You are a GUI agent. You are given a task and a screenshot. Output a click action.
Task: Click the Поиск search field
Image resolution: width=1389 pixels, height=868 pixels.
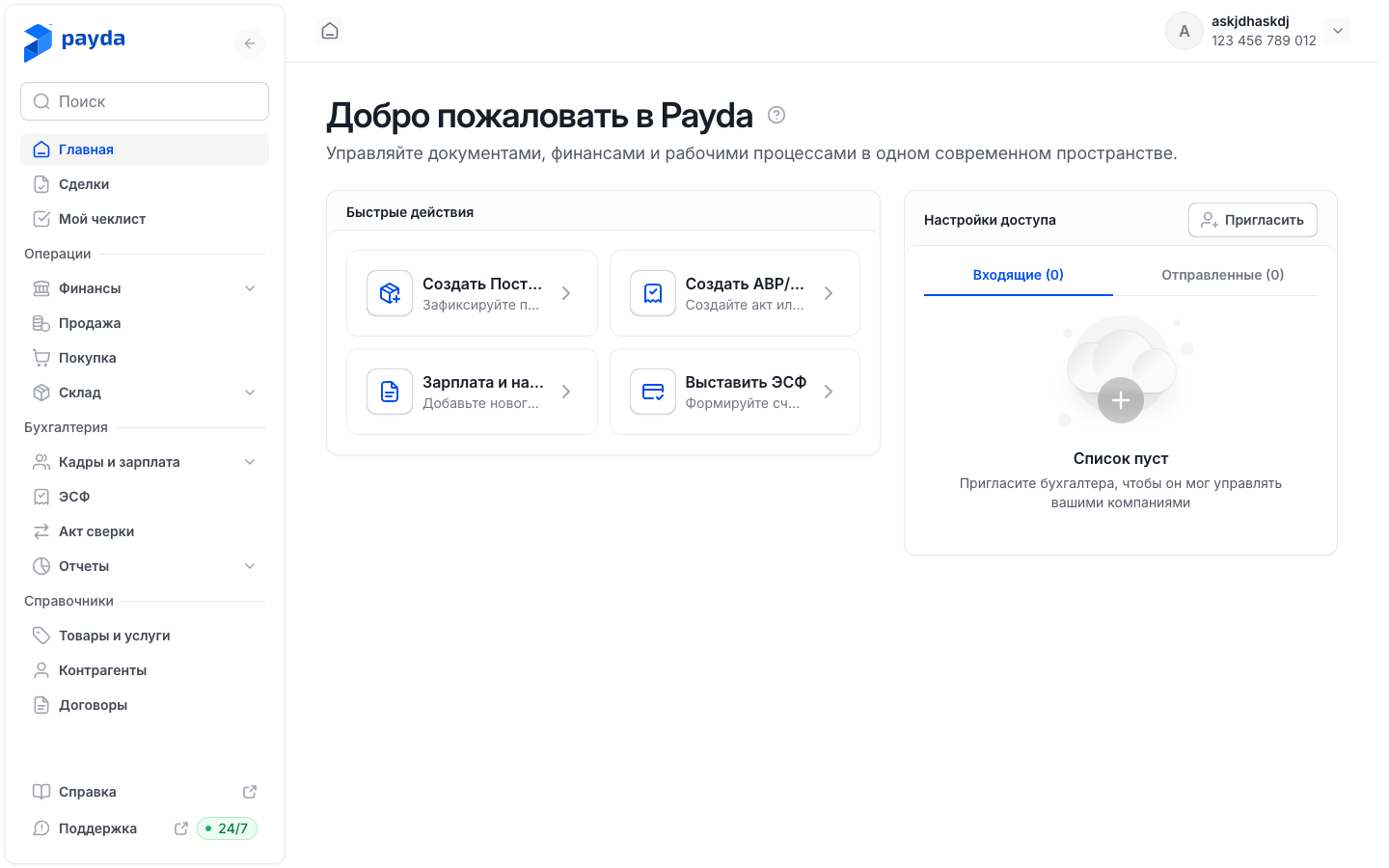click(x=145, y=101)
